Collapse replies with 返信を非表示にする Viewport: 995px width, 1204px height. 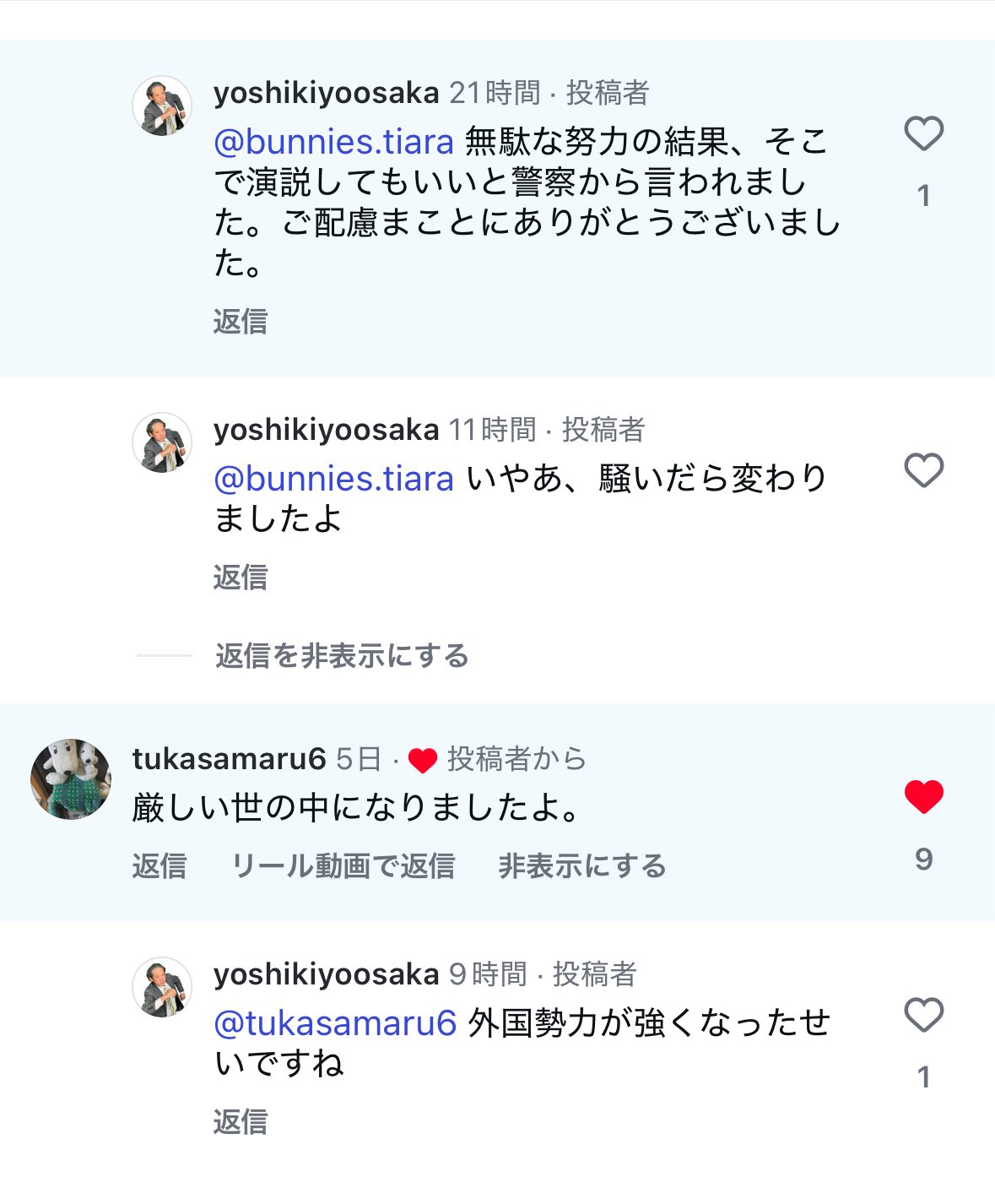point(342,656)
